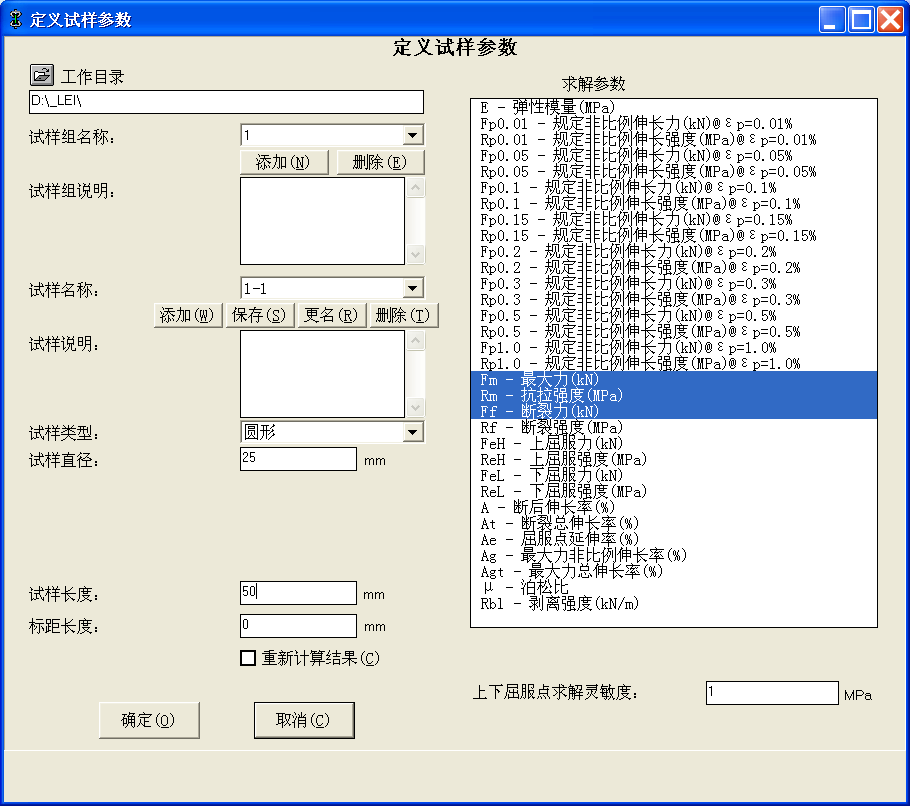The height and width of the screenshot is (806, 910).
Task: Select Ag - 最大力非比例伸长率(%) list item
Action: click(x=674, y=556)
